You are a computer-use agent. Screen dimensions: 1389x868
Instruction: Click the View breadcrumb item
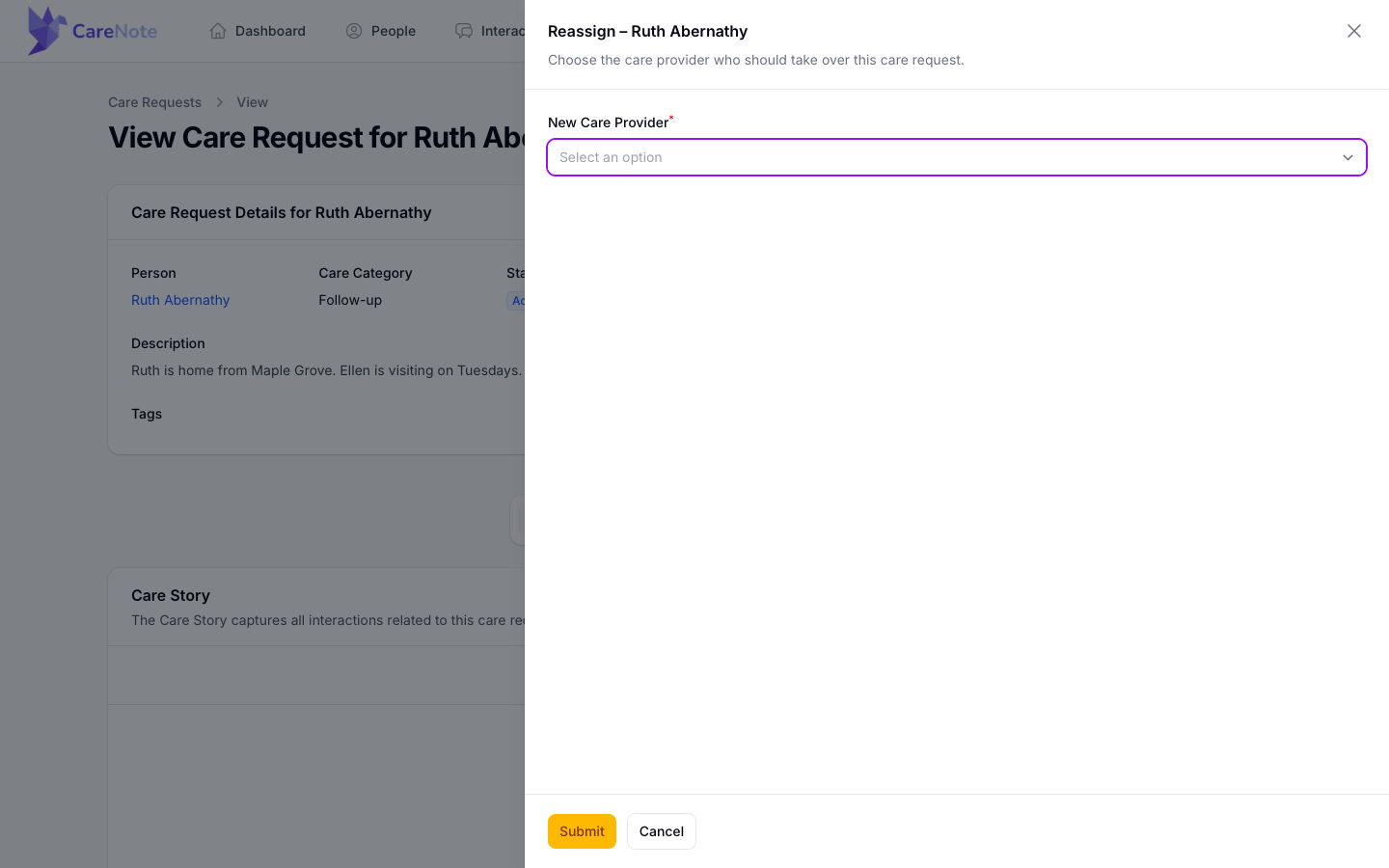[x=253, y=102]
